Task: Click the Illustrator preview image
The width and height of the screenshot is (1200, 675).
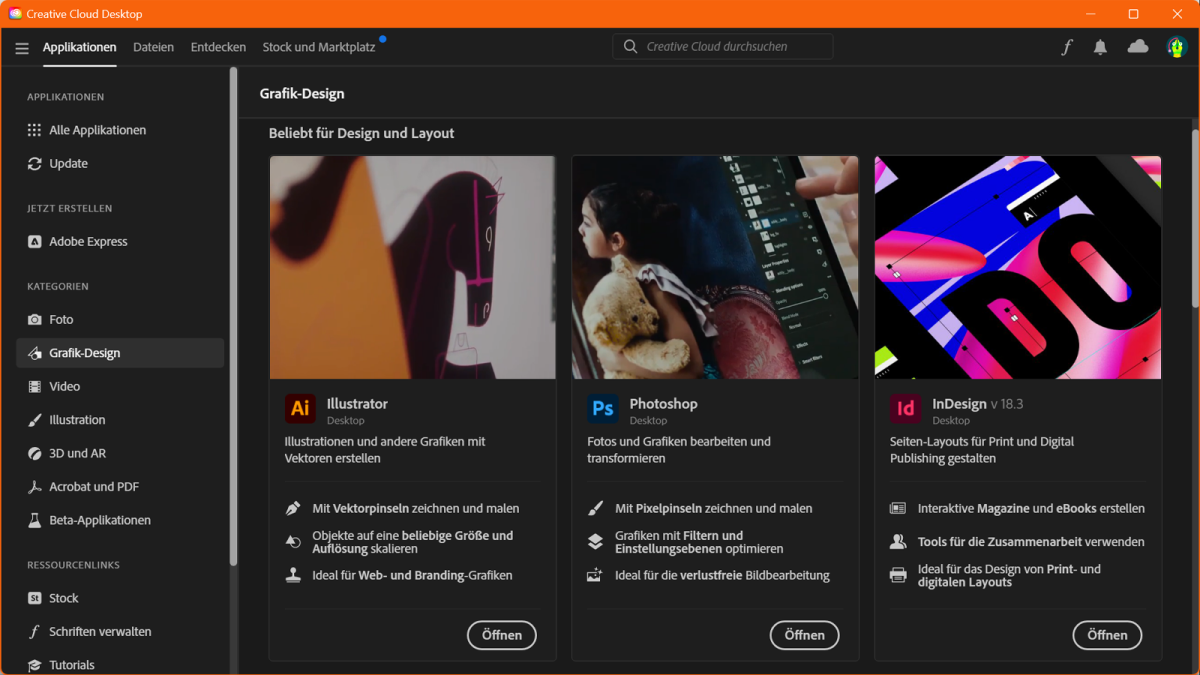Action: [x=413, y=267]
